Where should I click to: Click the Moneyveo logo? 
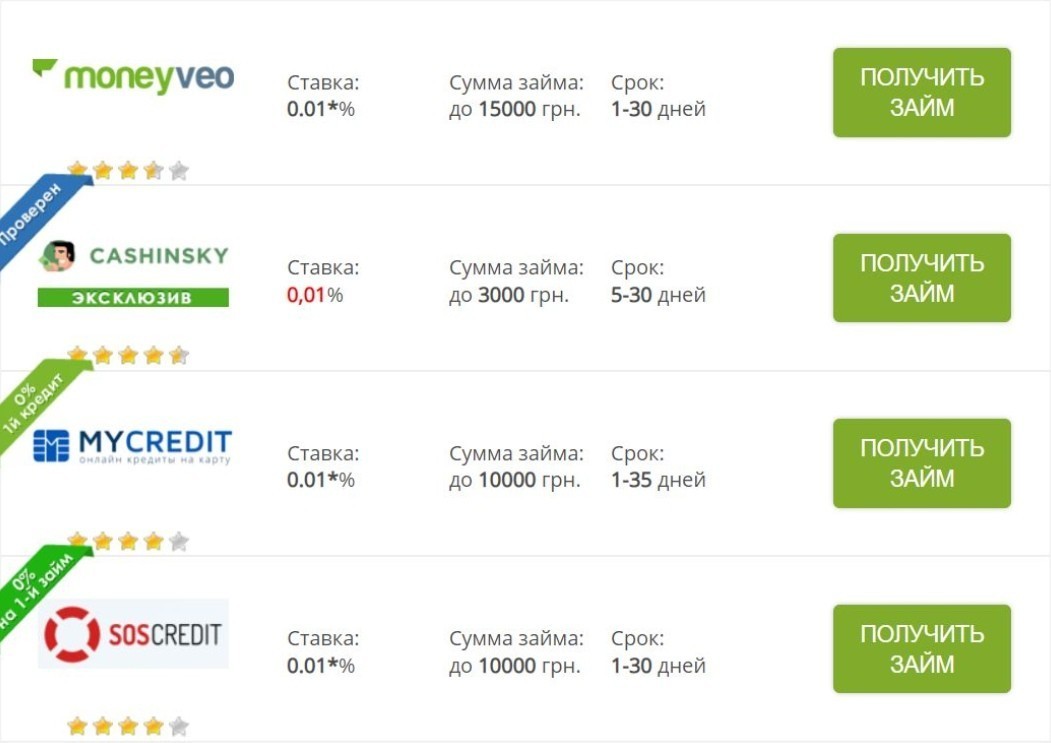(x=133, y=76)
